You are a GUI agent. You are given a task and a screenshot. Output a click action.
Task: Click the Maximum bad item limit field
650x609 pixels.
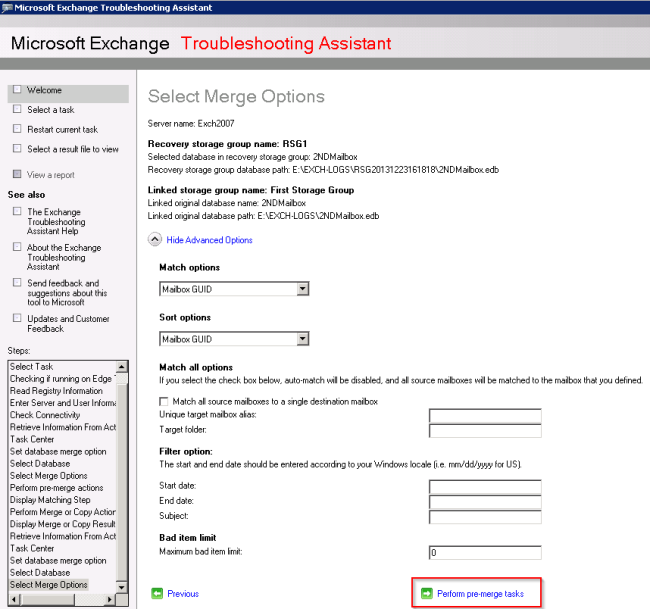pyautogui.click(x=484, y=552)
